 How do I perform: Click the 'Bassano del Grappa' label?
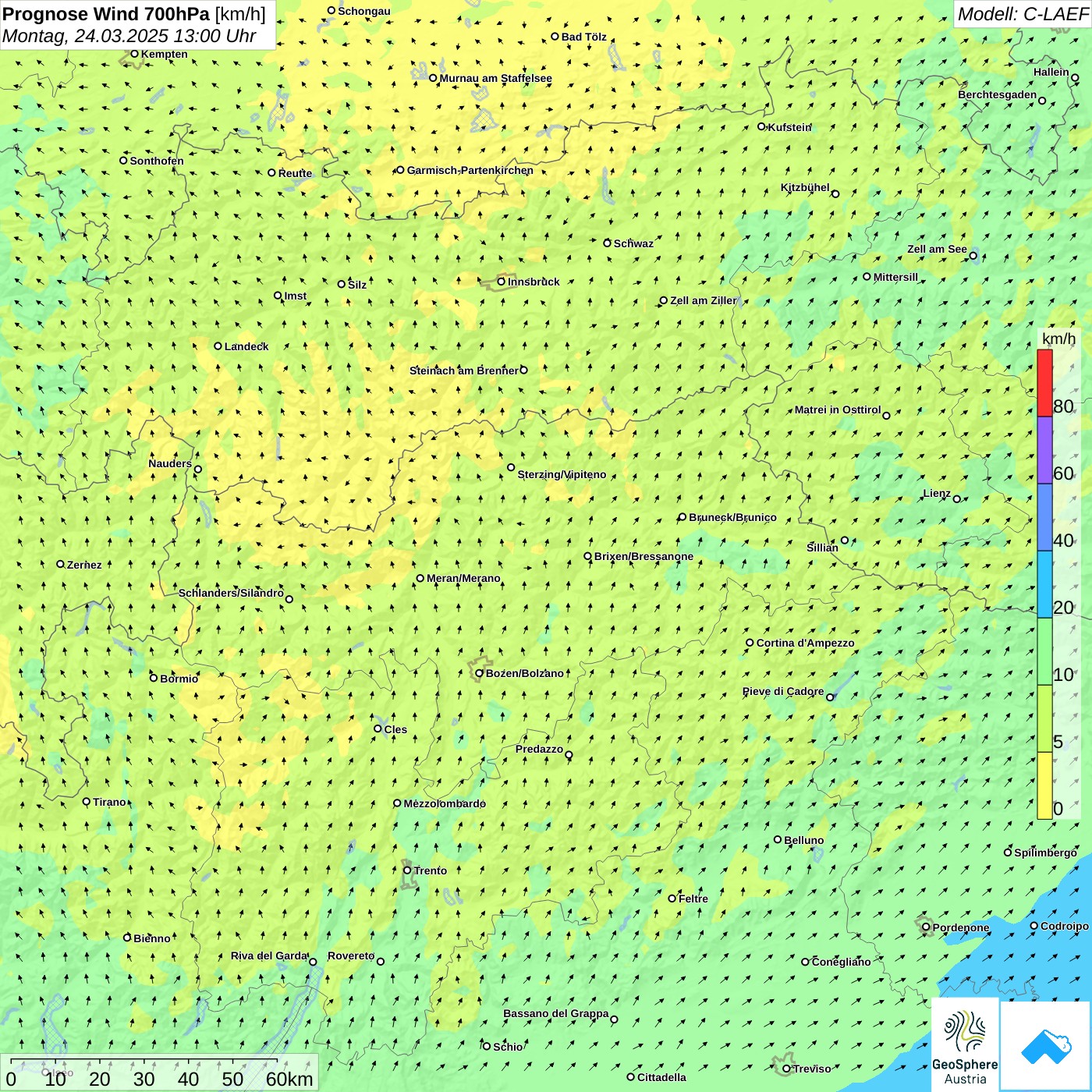[556, 1013]
